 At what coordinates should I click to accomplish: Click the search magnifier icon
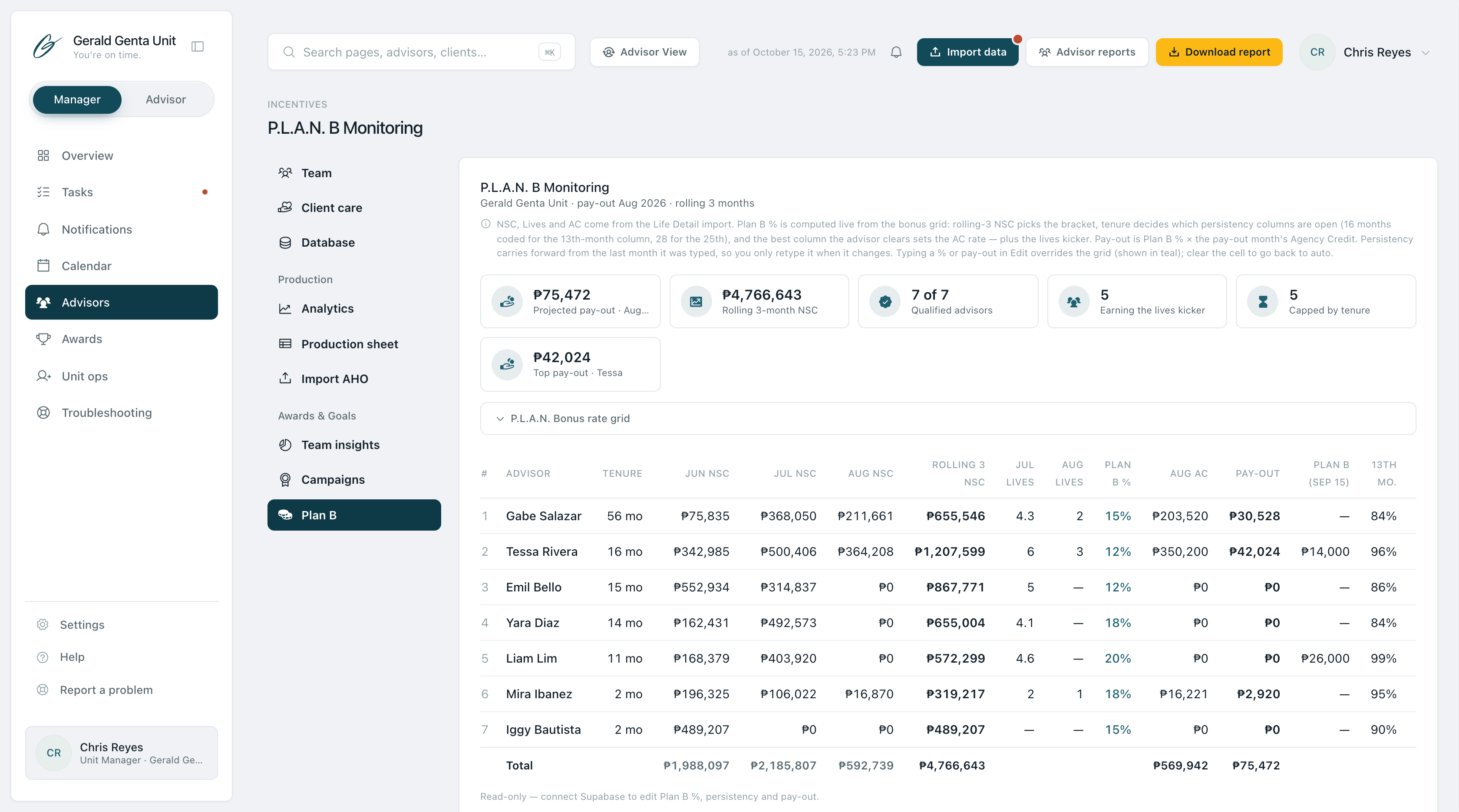pyautogui.click(x=289, y=52)
